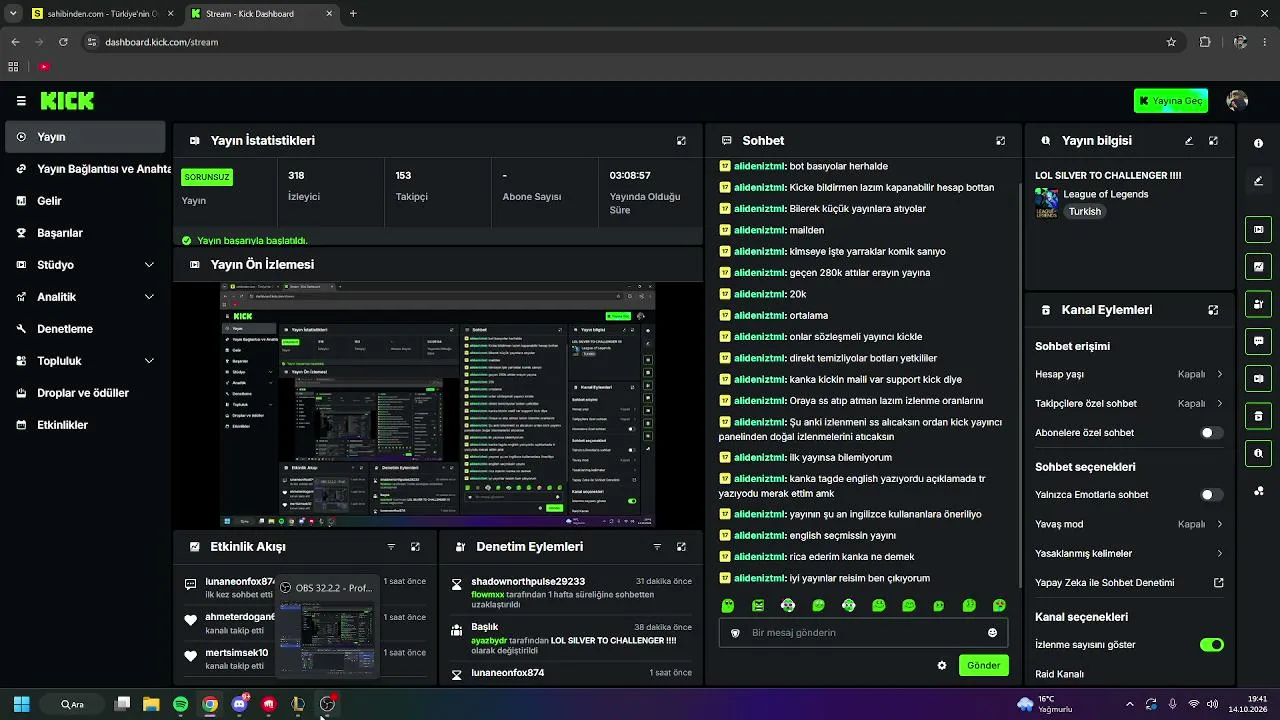Open Discord from the taskbar
1280x720 pixels.
(239, 704)
